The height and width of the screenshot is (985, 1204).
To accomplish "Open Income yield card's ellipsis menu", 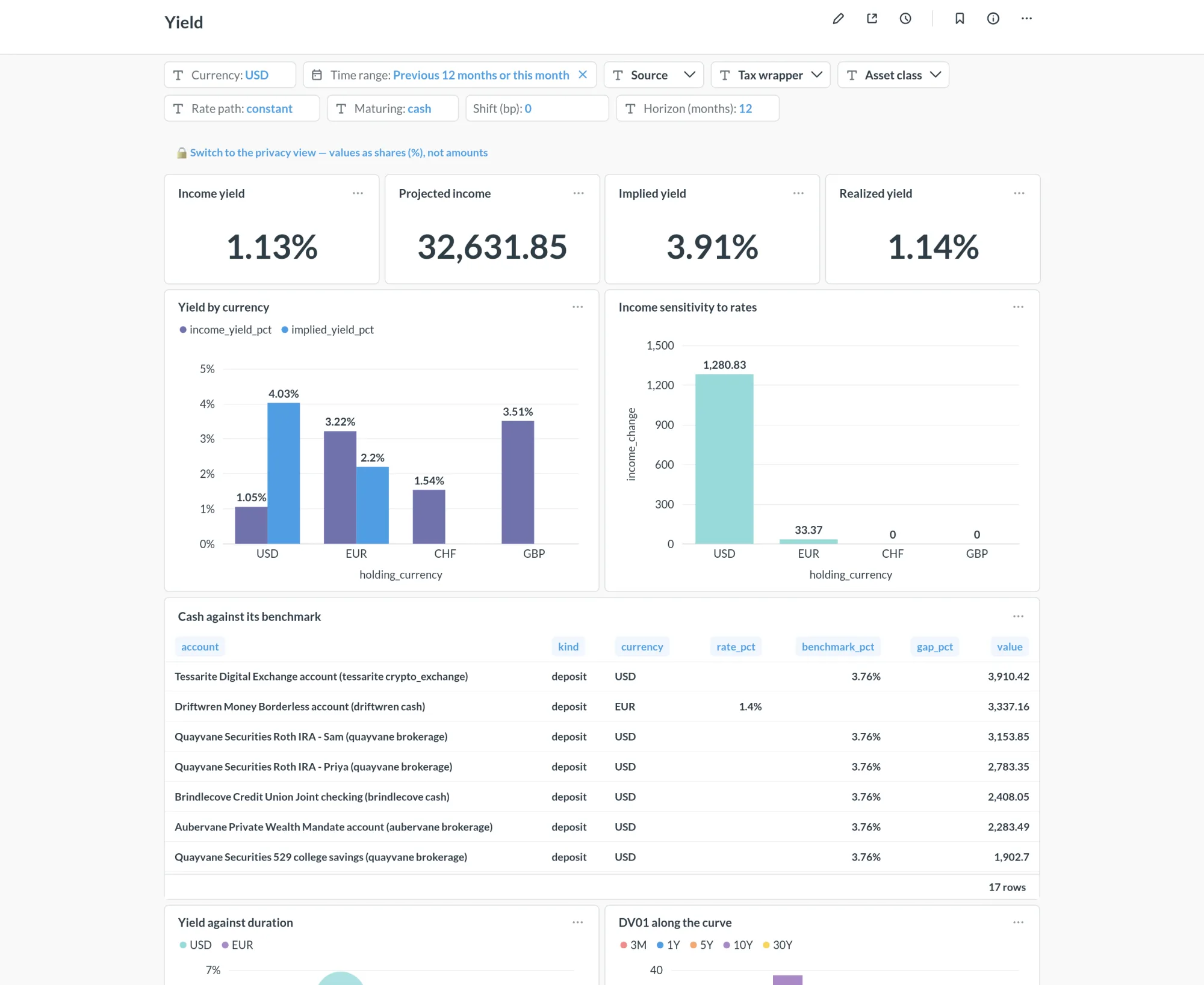I will (358, 193).
